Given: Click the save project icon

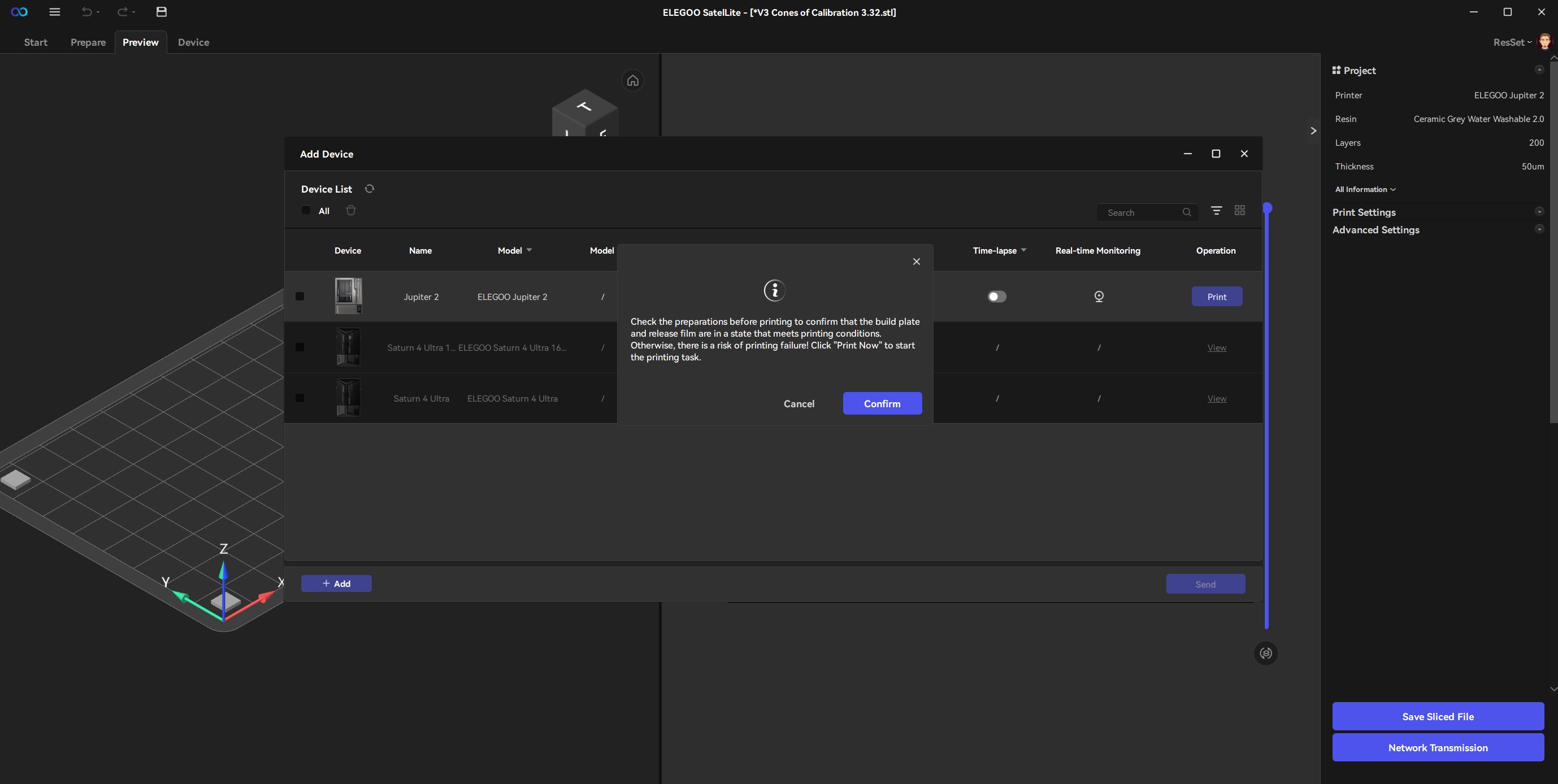Looking at the screenshot, I should pos(162,12).
